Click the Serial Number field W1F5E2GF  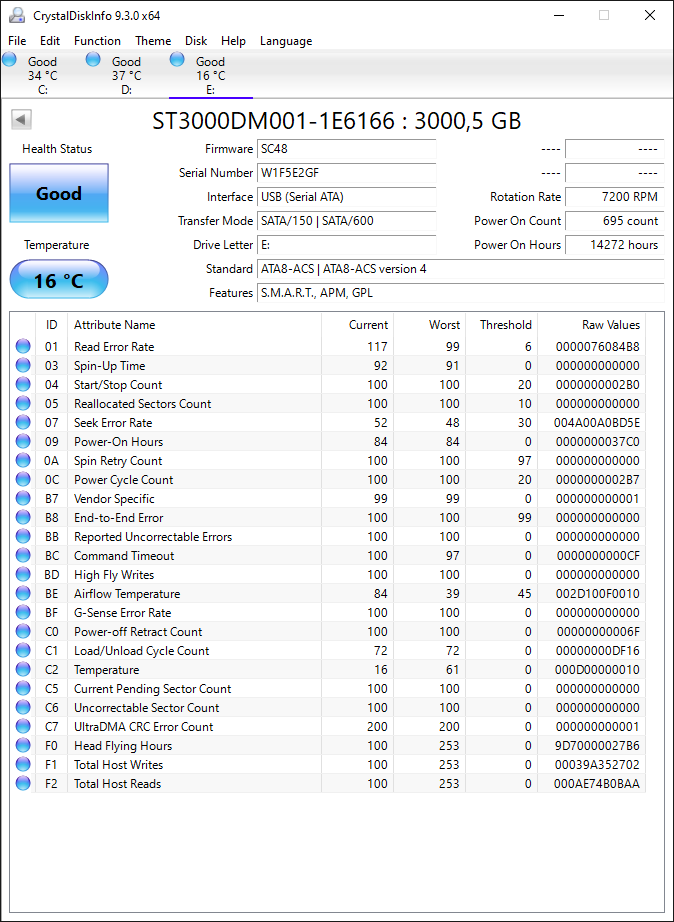(346, 173)
